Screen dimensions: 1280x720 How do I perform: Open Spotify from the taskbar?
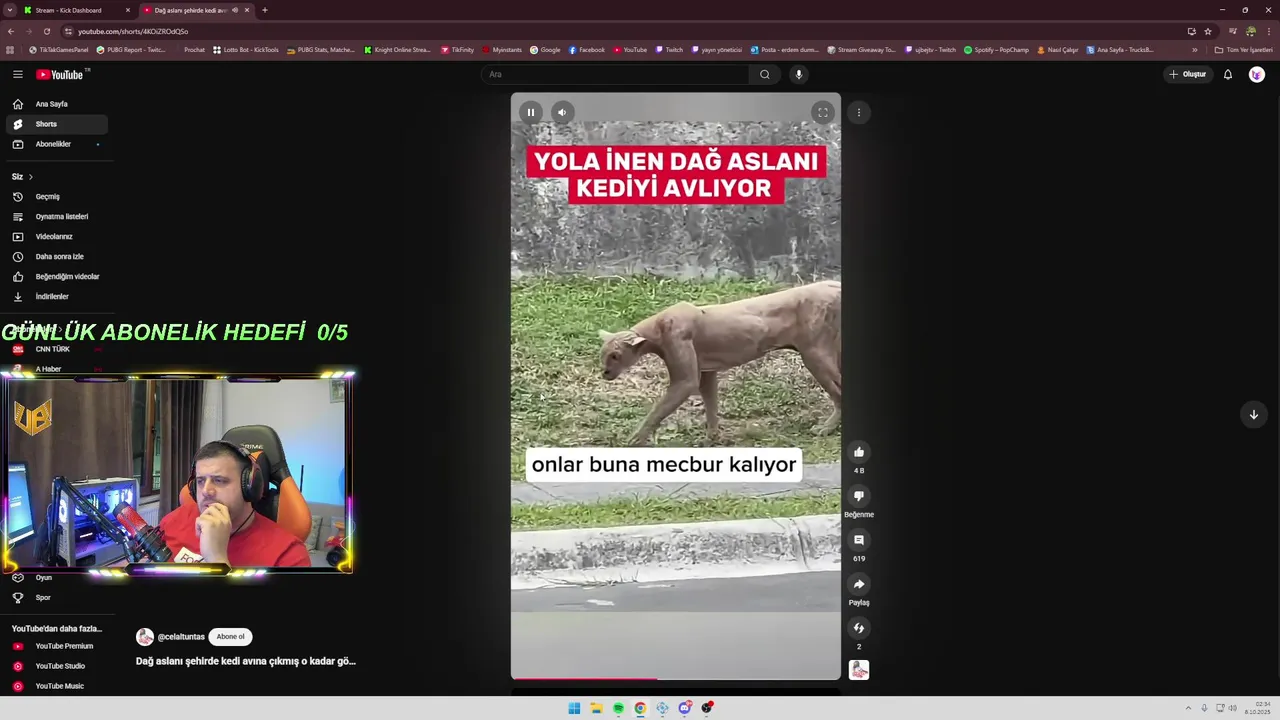point(618,708)
